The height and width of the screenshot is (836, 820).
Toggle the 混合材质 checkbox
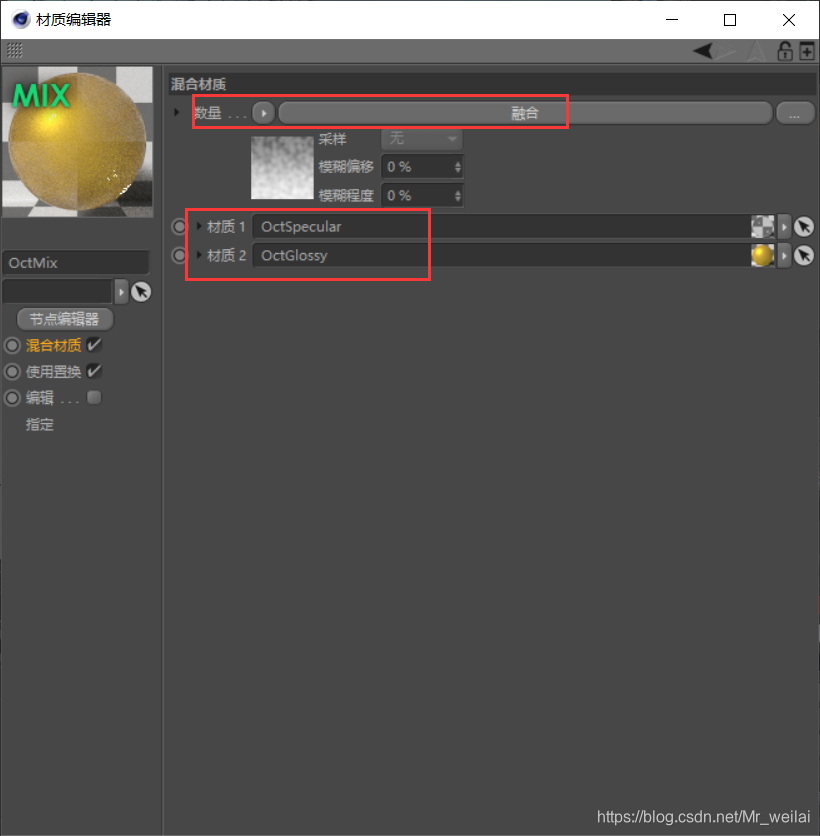pos(94,345)
